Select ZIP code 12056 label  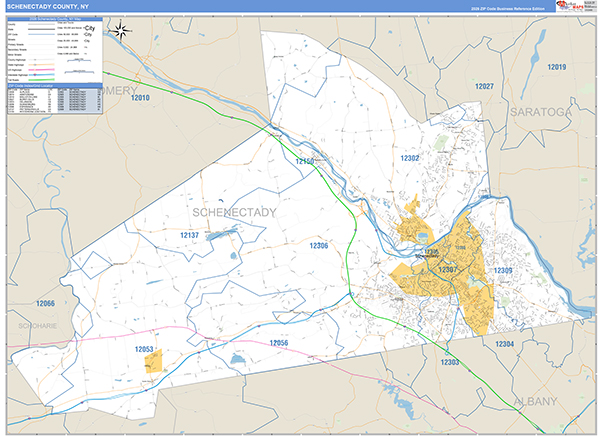(279, 343)
